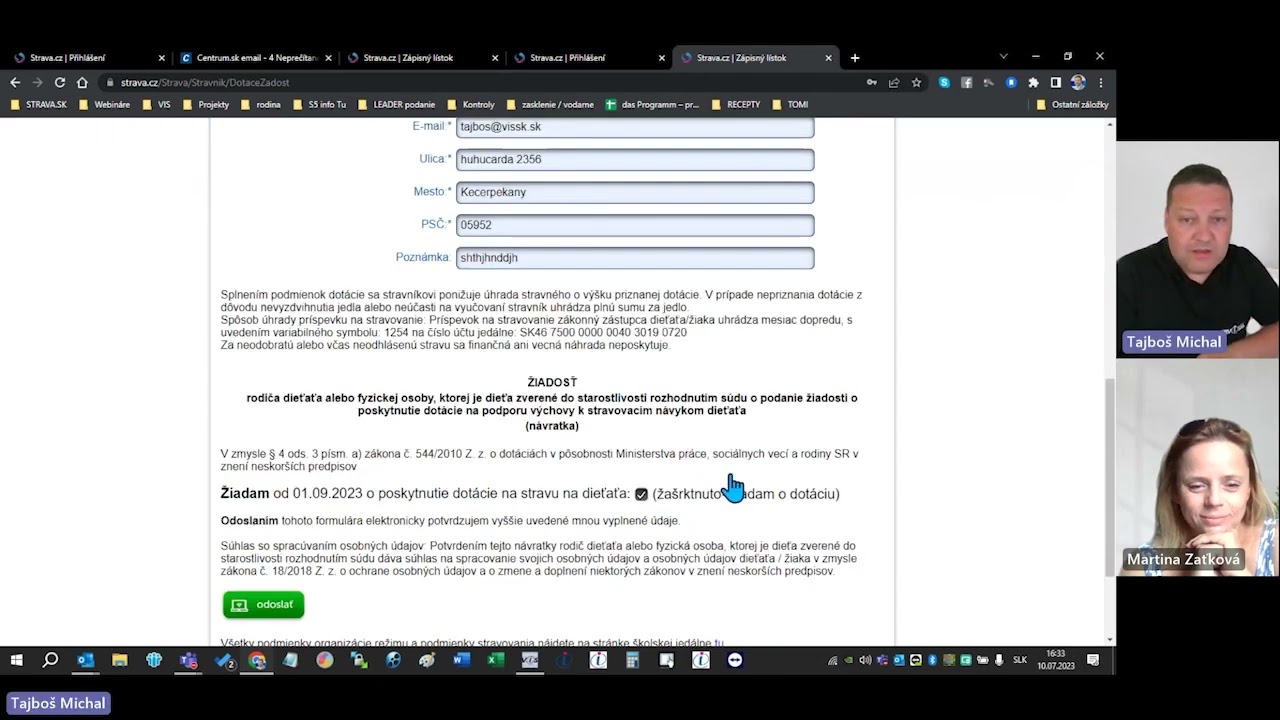Open the taskbar search icon
Screen dimensions: 1280x720
pos(50,660)
